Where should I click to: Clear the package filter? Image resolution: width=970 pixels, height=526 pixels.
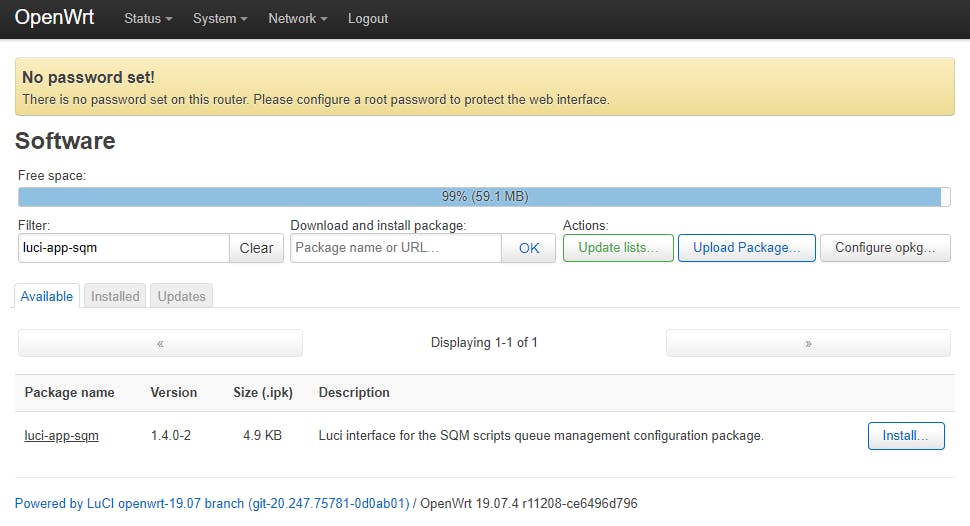coord(257,248)
